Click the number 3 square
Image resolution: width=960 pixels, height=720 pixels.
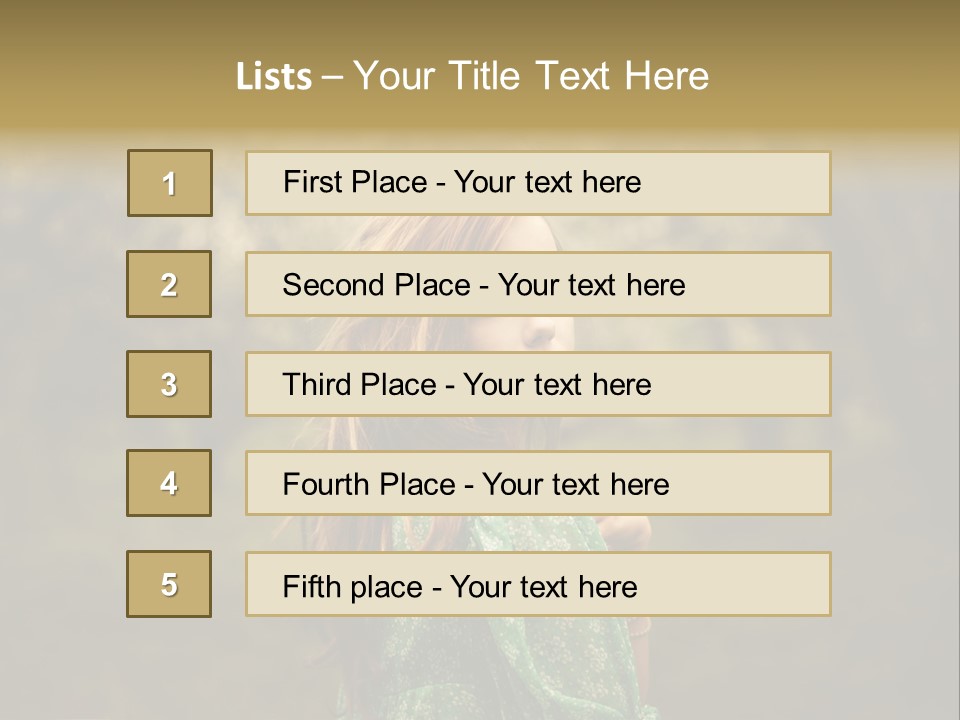point(169,384)
